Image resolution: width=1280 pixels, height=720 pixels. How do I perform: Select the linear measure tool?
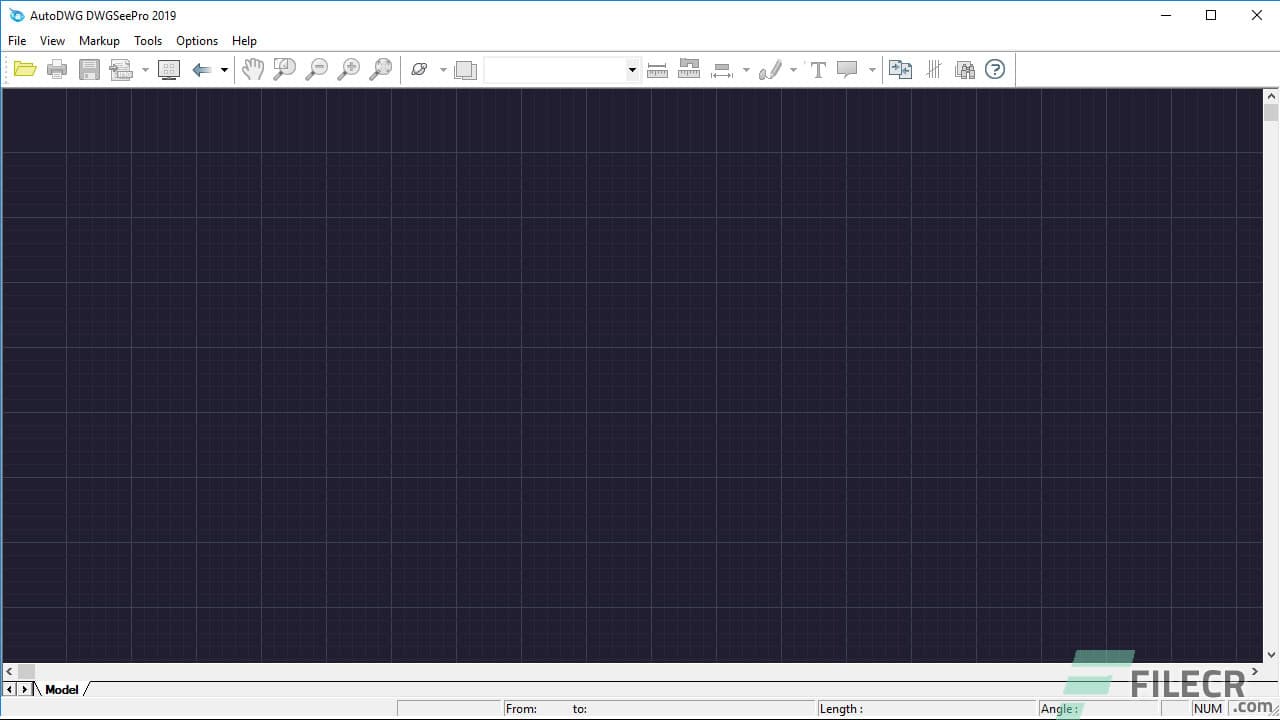[657, 69]
